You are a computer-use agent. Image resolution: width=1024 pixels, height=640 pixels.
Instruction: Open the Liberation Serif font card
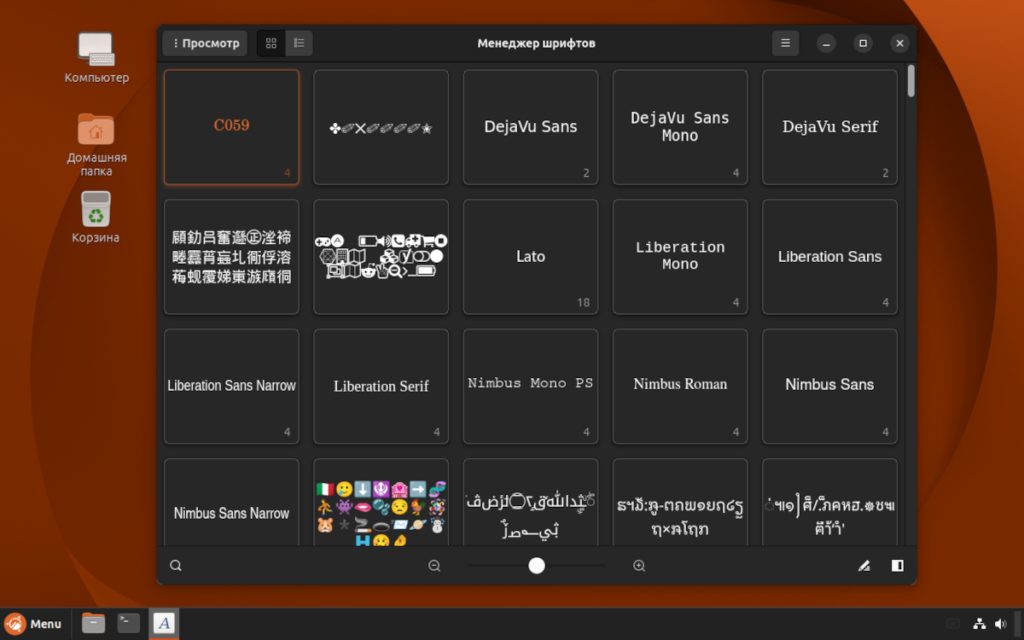coord(381,386)
